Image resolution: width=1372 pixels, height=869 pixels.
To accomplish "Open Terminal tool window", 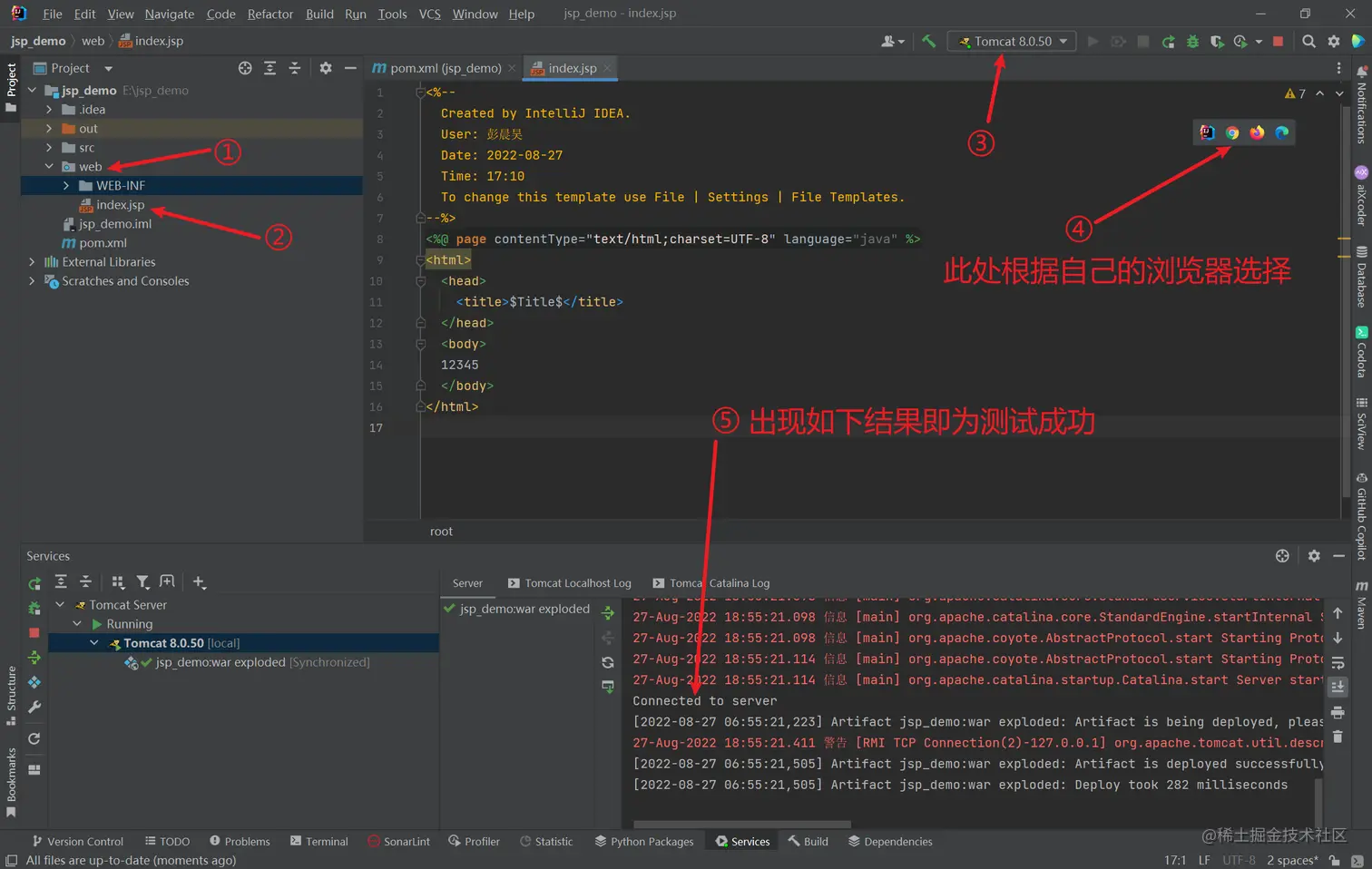I will point(319,842).
